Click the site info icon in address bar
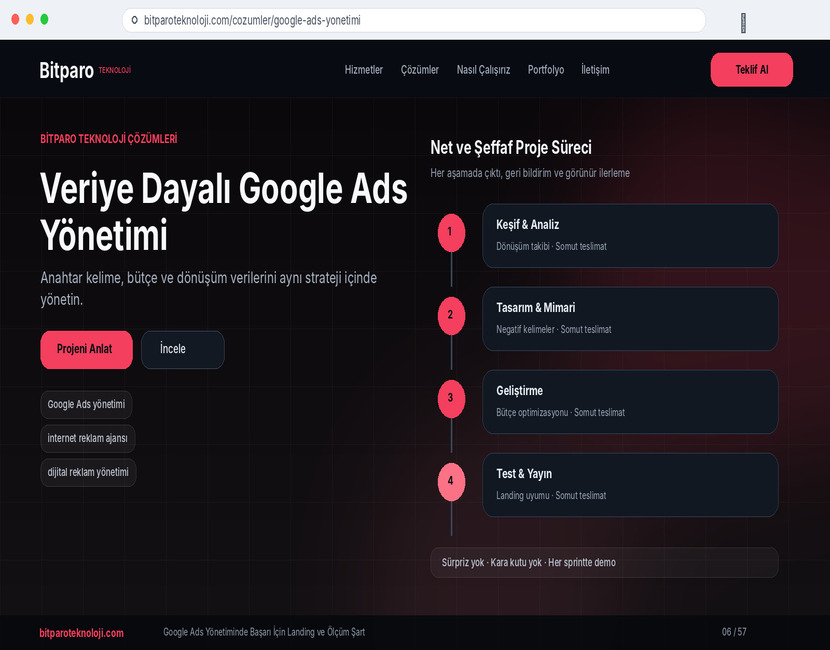This screenshot has width=830, height=650. coord(134,20)
